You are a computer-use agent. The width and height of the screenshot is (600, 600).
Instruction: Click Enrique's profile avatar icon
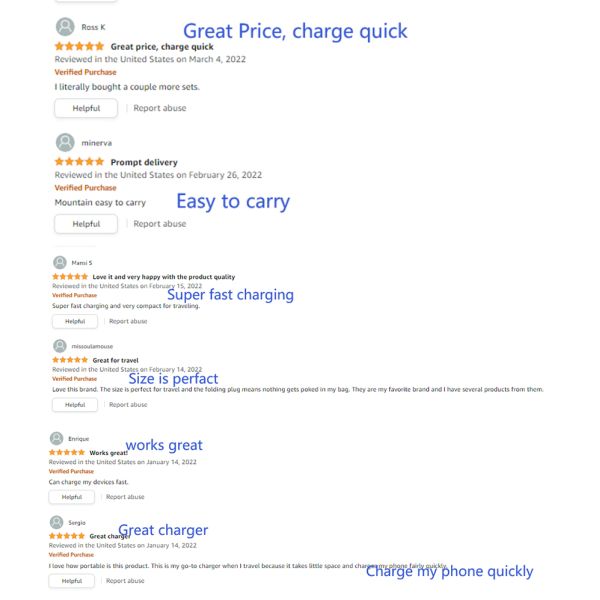[x=56, y=438]
